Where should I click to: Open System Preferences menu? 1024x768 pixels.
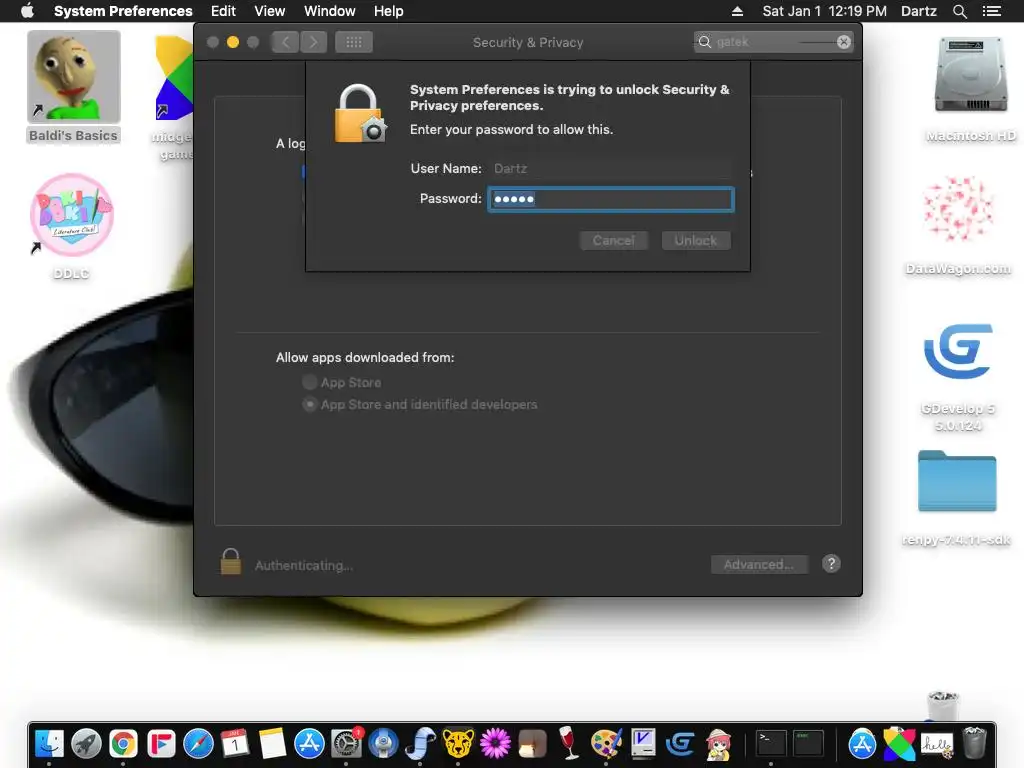point(123,11)
